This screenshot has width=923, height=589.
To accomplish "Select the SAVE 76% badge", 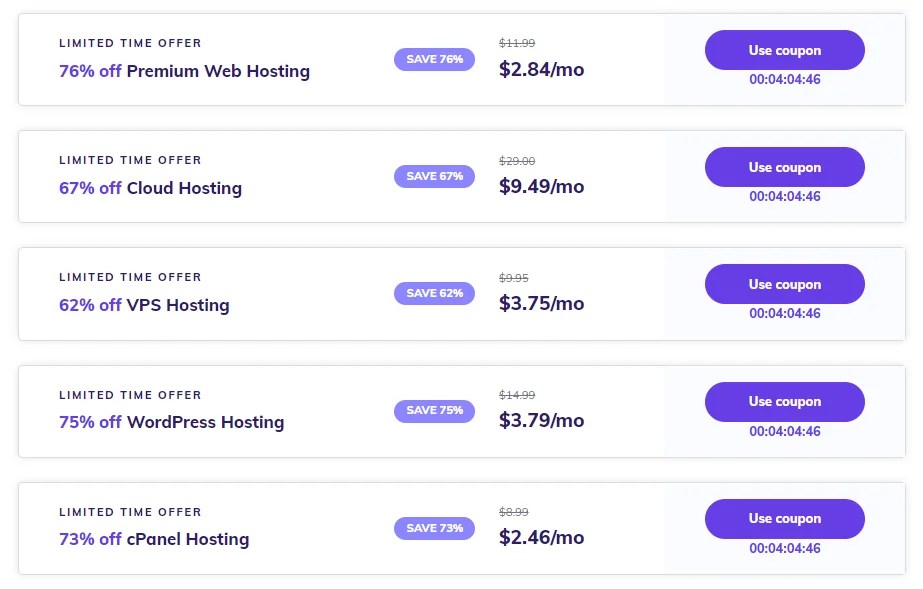I will click(434, 59).
